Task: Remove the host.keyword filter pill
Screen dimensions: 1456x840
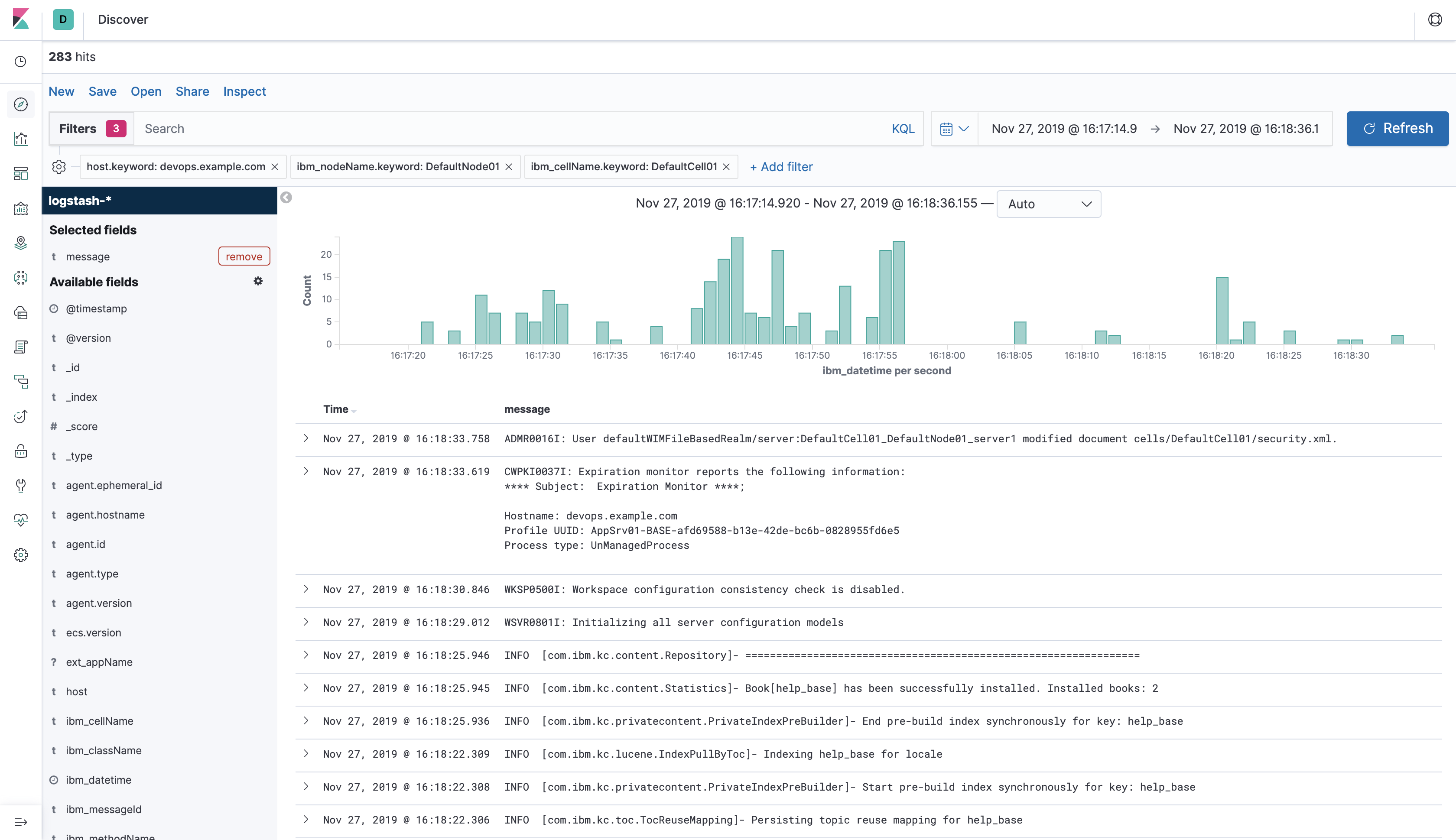Action: (275, 167)
